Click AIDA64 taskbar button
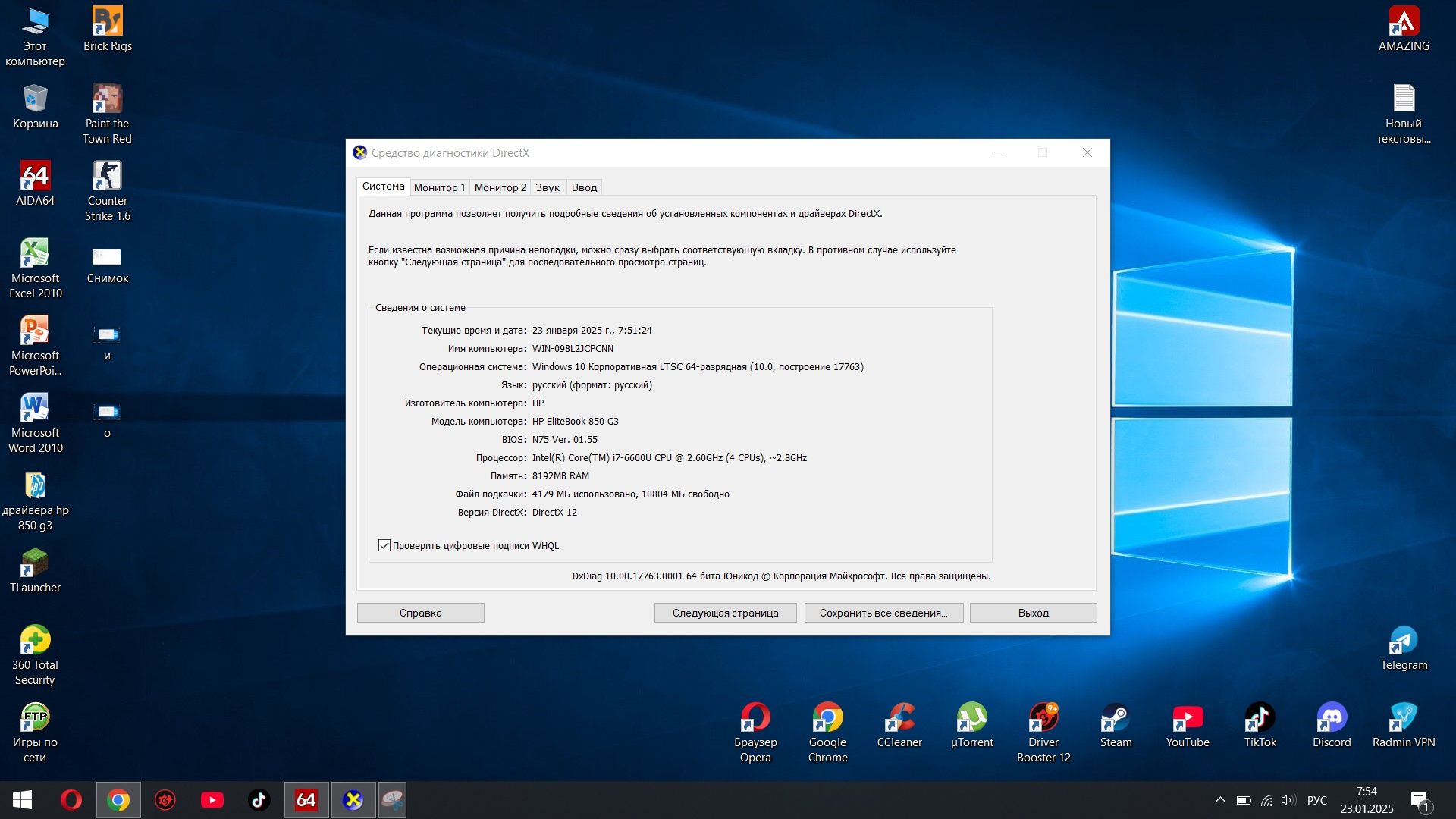The height and width of the screenshot is (819, 1456). click(306, 800)
